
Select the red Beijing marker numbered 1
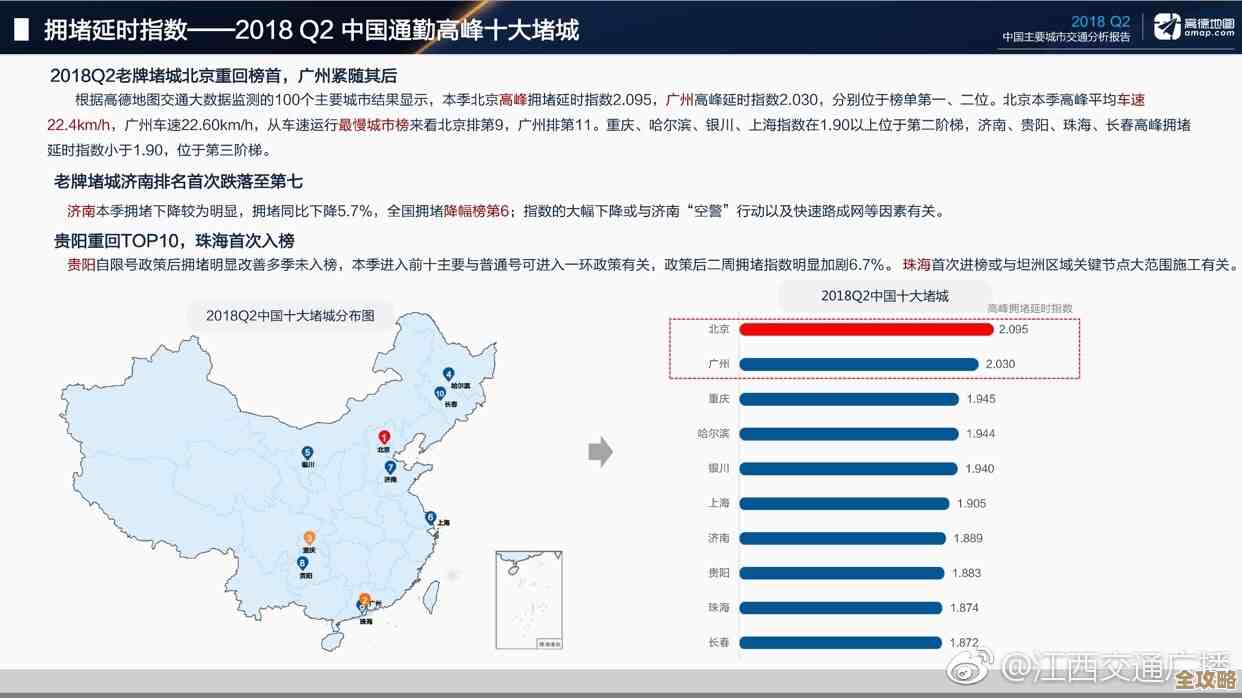384,436
